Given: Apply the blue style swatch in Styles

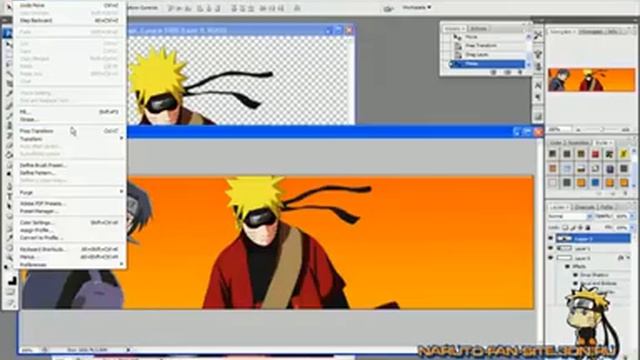Looking at the screenshot, I should coord(595,182).
